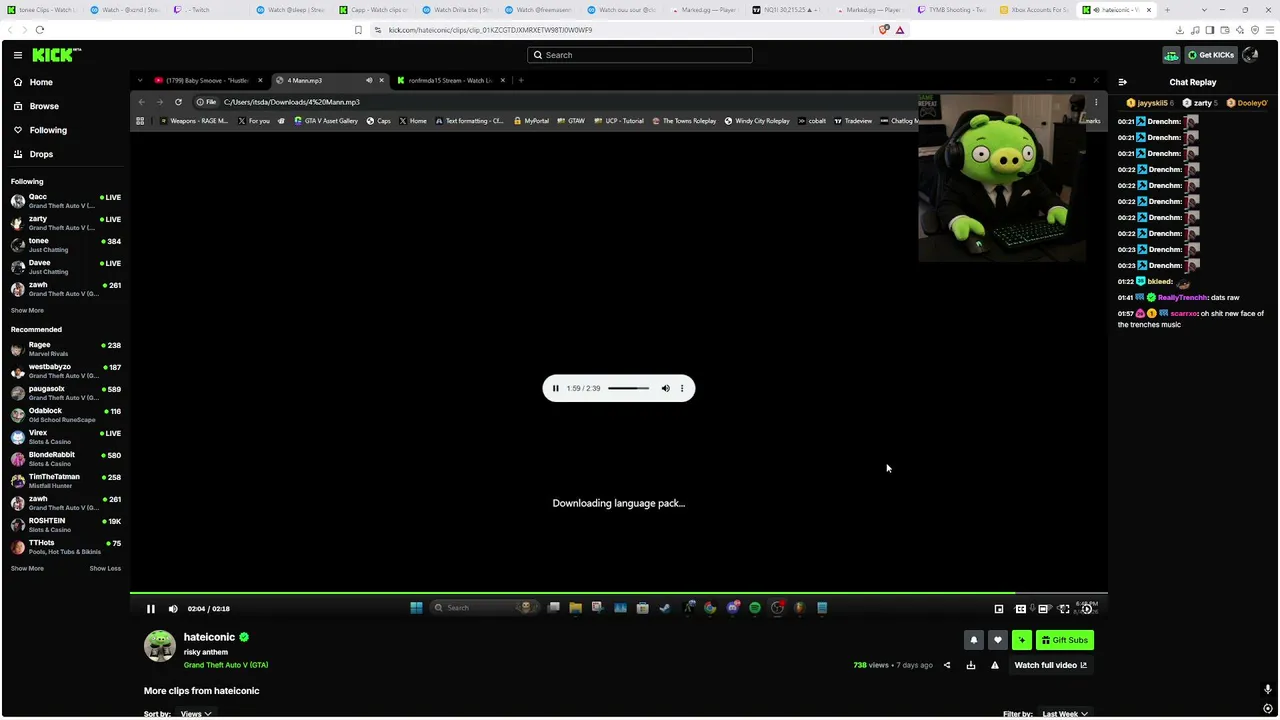
Task: Click Watch full video
Action: pos(1050,665)
